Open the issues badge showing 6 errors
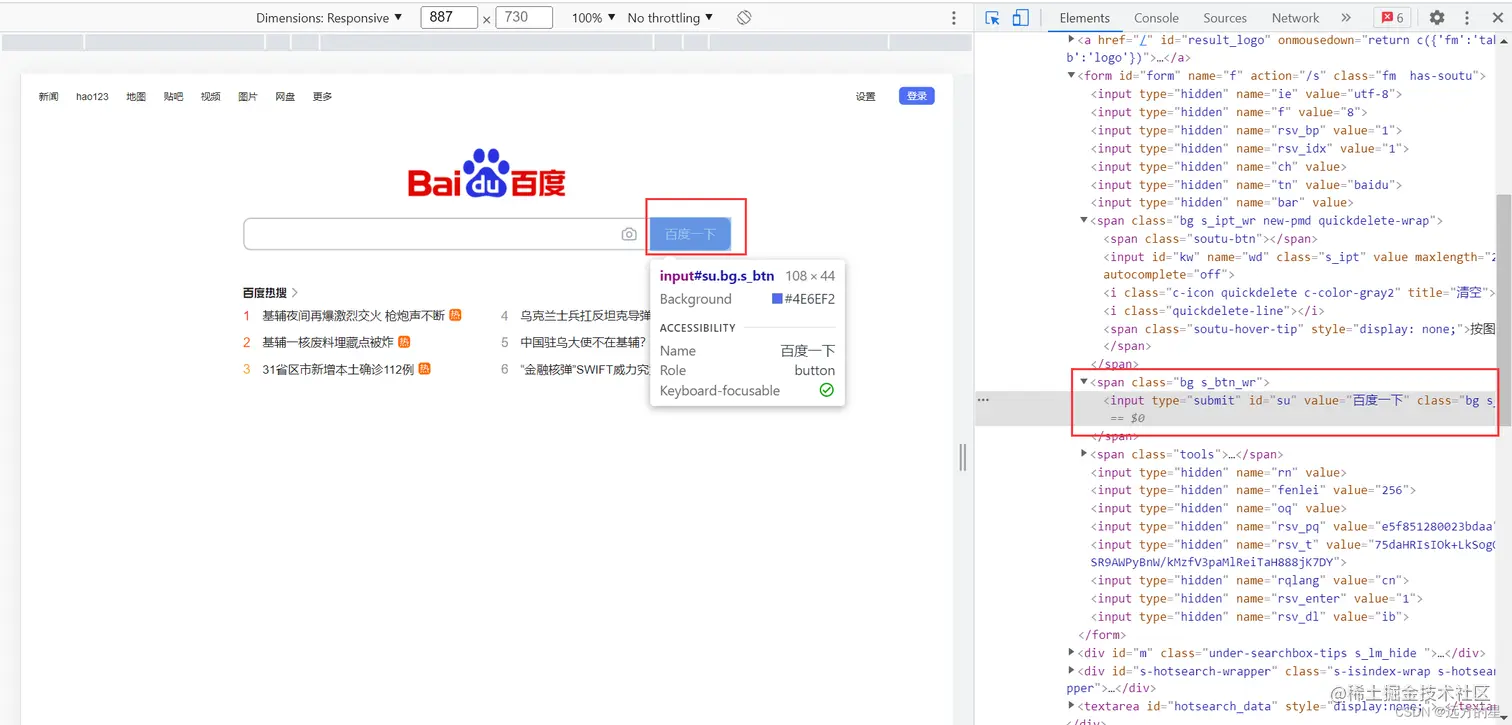 1394,17
